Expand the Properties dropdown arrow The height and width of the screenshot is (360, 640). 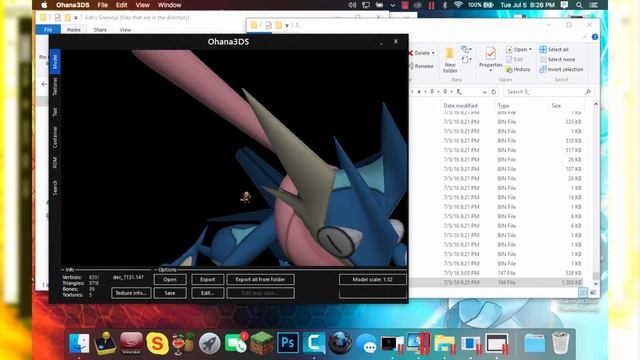click(x=491, y=70)
